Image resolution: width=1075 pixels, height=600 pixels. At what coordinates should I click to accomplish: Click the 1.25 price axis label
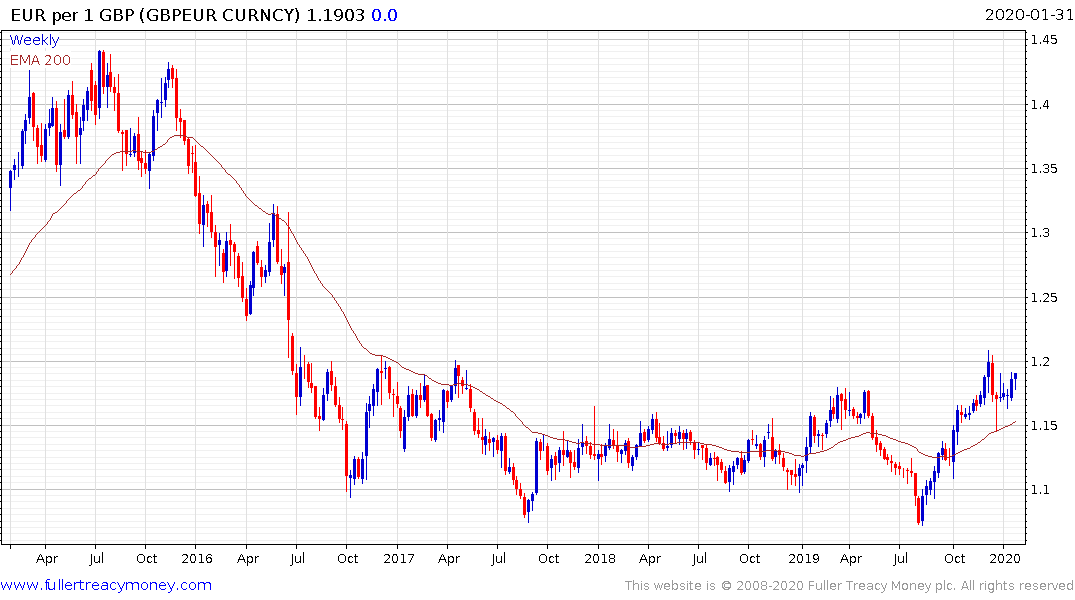click(1044, 298)
